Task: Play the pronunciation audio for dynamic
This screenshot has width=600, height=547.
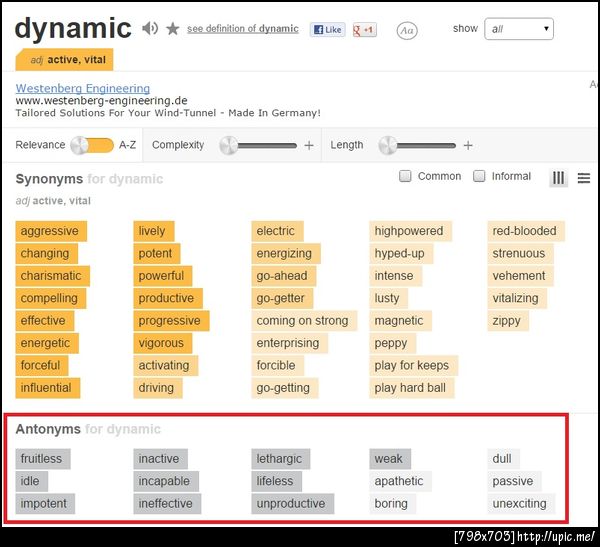Action: tap(150, 28)
